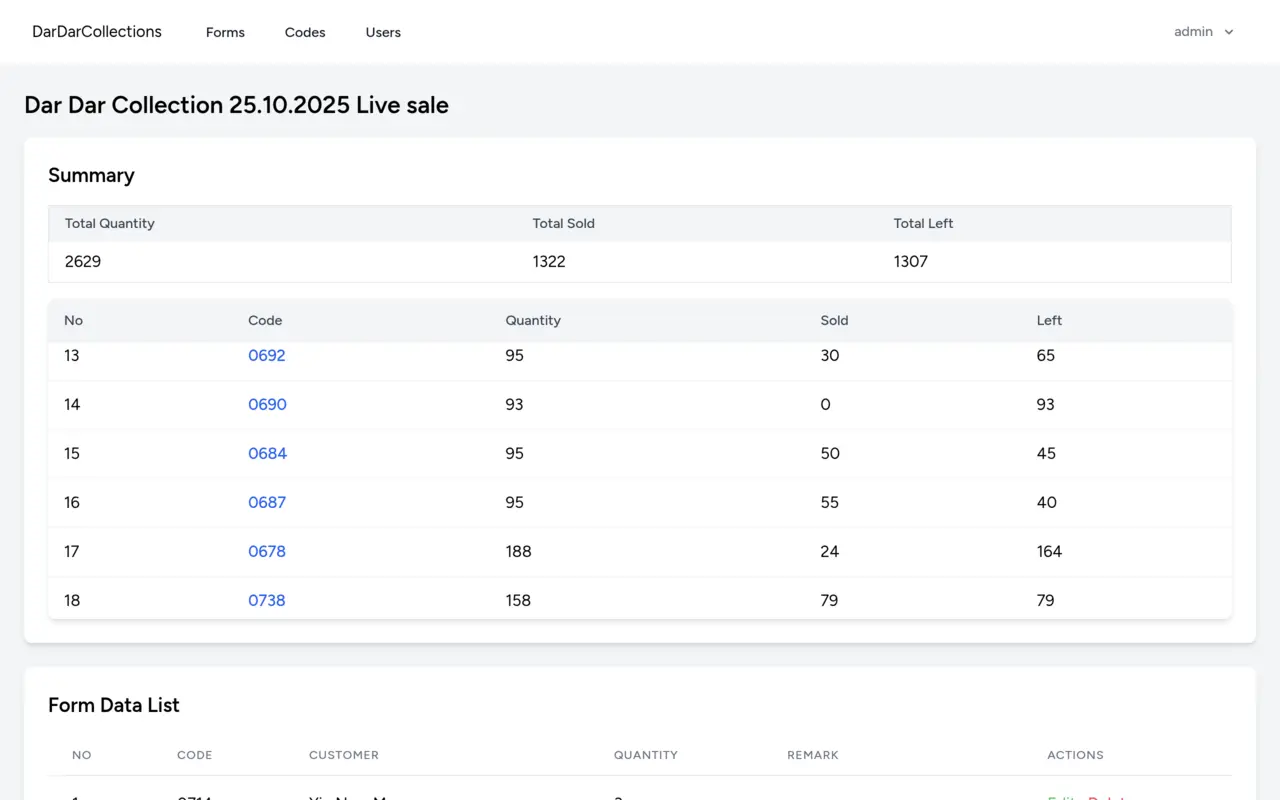Navigate to the Users section
The height and width of the screenshot is (800, 1280).
click(383, 32)
